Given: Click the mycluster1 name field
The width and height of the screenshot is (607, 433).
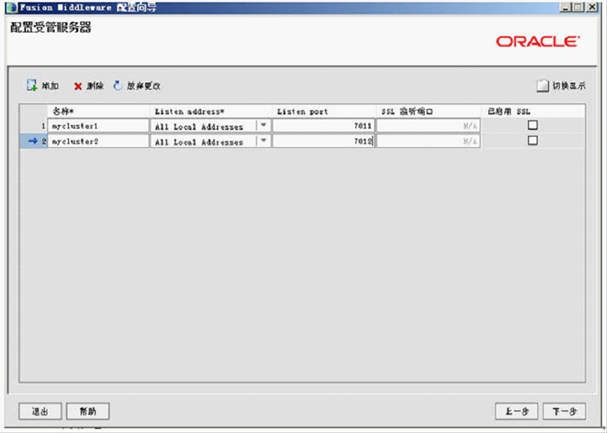Looking at the screenshot, I should 98,126.
